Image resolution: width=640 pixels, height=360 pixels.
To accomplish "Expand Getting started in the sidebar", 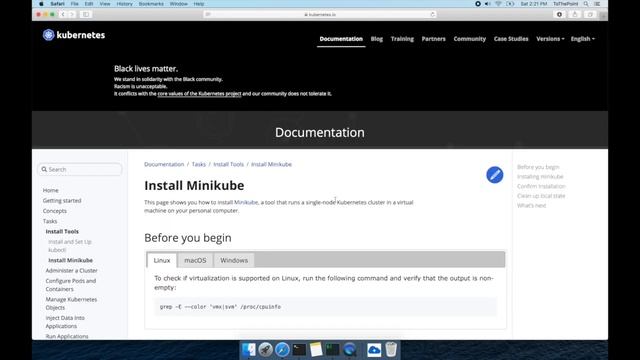I will point(62,200).
